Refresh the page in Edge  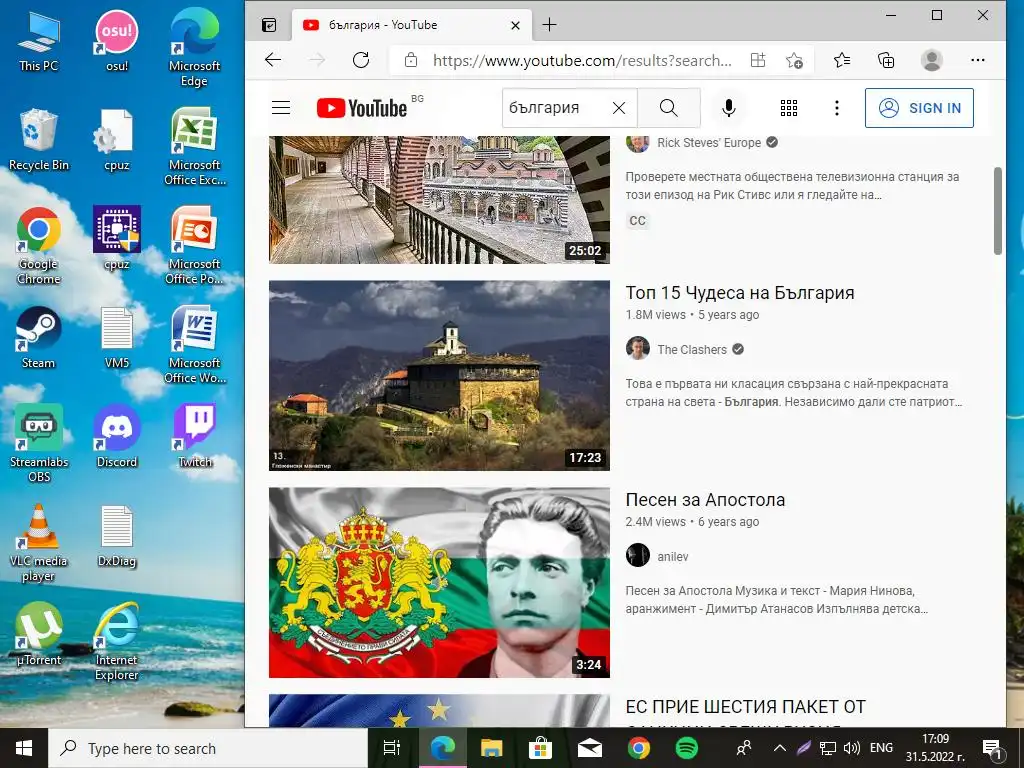pyautogui.click(x=361, y=61)
